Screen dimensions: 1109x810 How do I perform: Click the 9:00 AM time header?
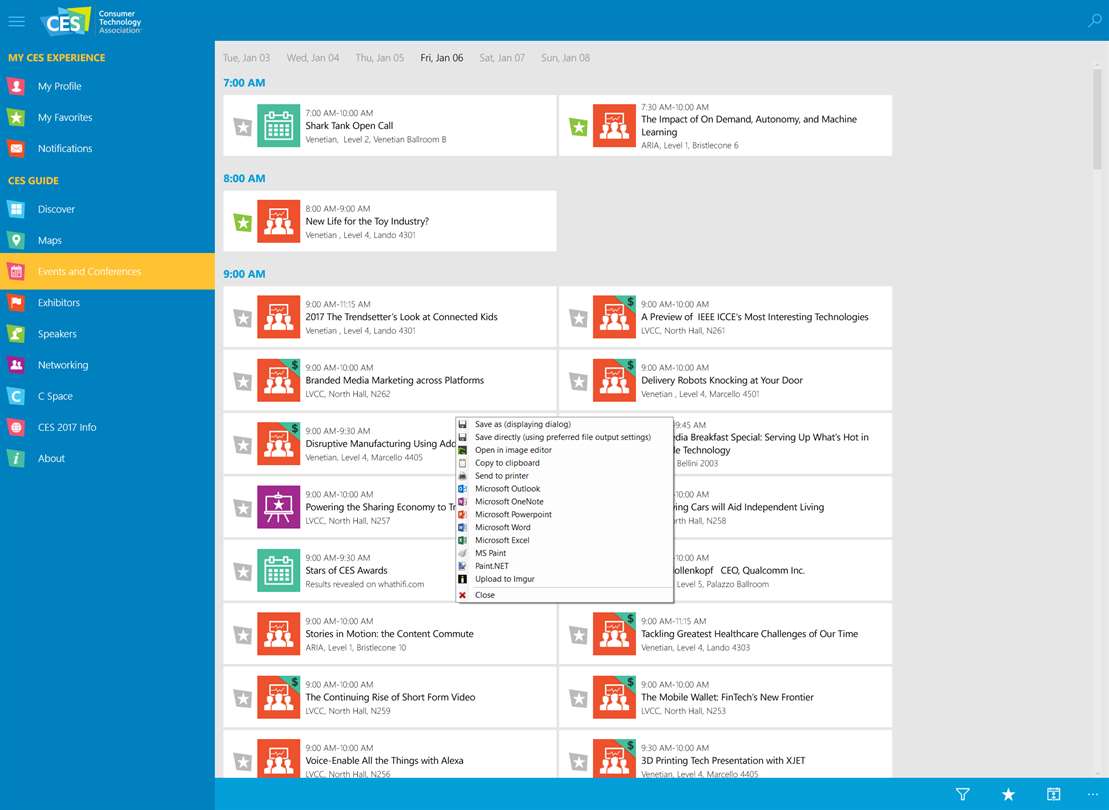pos(244,274)
